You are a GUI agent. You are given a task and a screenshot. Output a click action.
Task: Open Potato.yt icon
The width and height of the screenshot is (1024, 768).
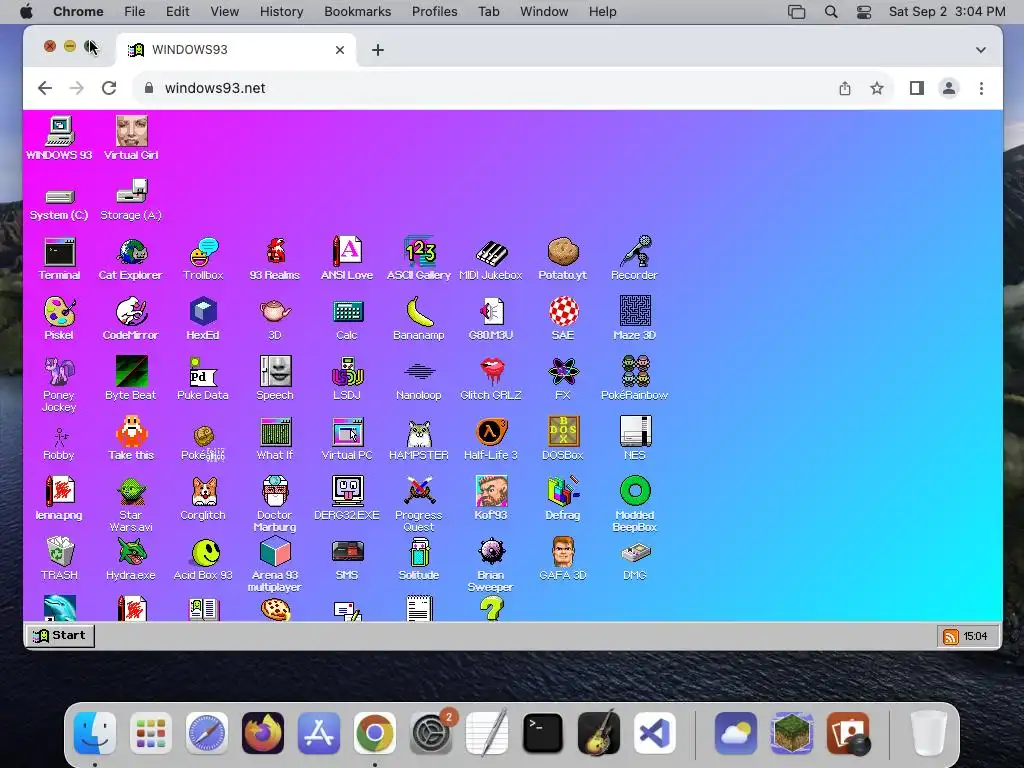[563, 259]
